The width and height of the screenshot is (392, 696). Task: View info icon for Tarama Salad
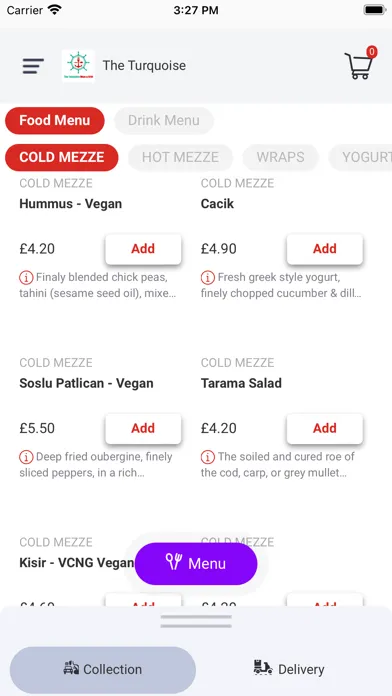(x=208, y=457)
